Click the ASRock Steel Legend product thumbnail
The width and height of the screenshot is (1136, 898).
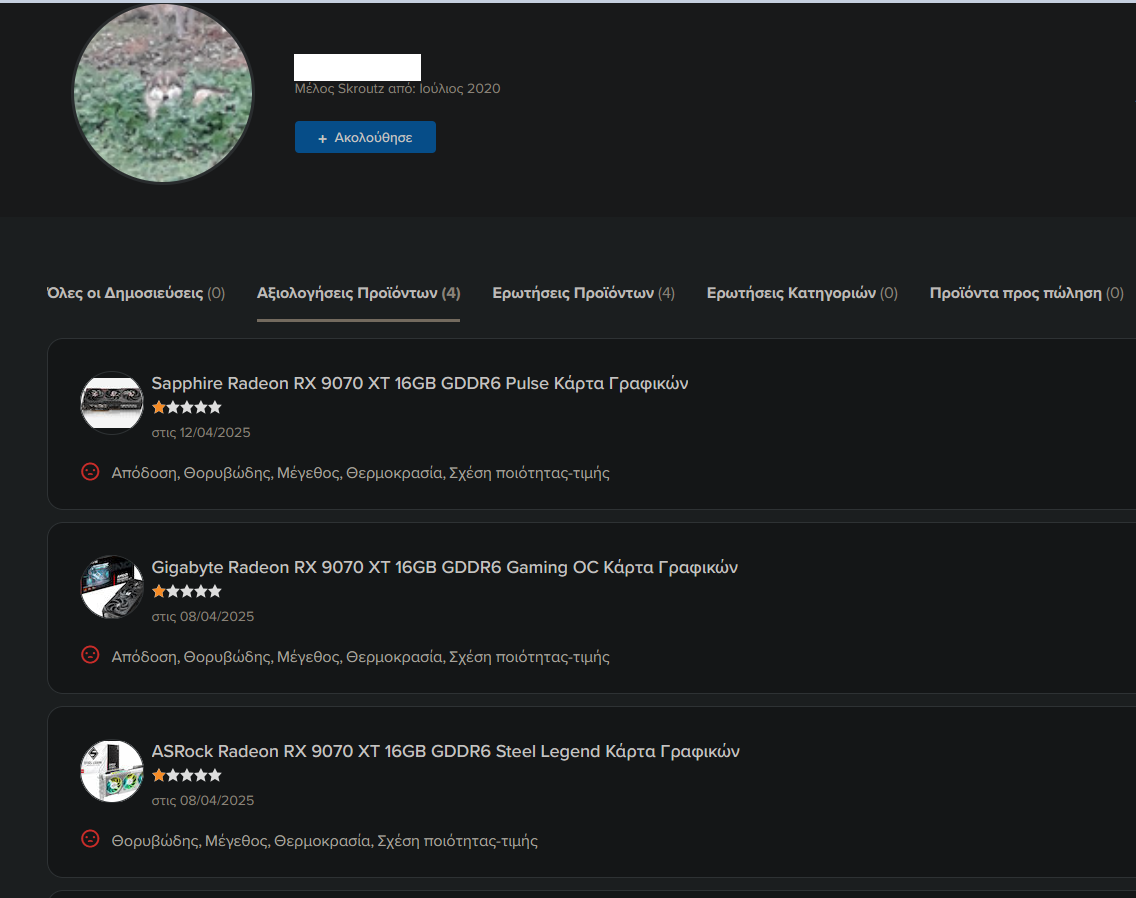(112, 771)
